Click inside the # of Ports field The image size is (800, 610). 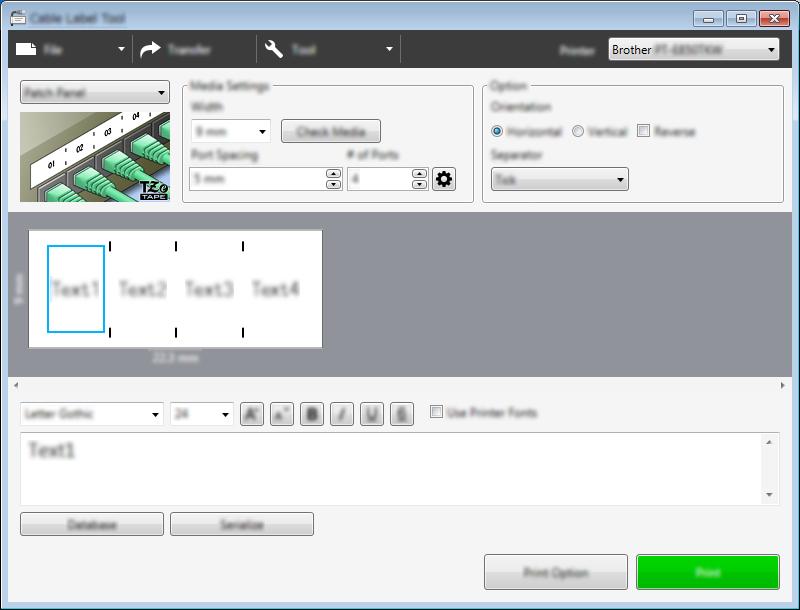coord(379,179)
